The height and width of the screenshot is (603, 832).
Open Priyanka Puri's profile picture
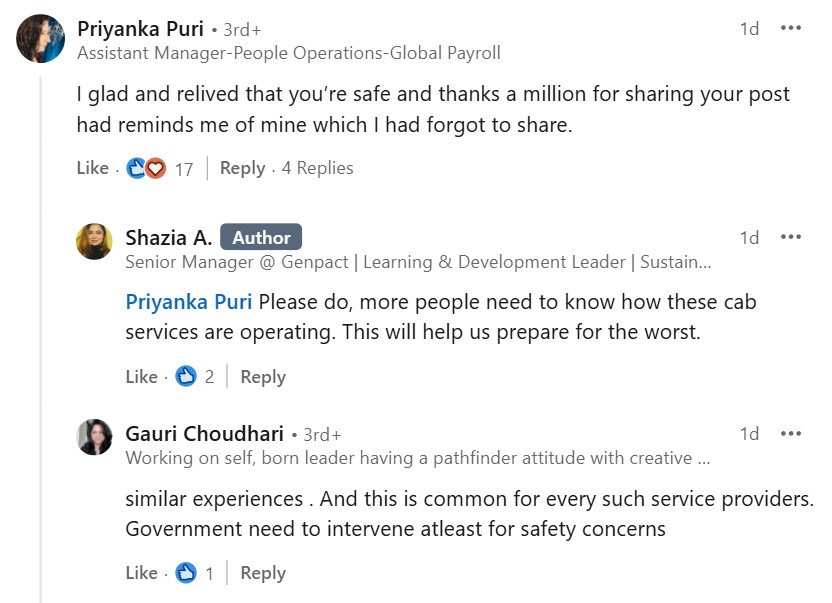(40, 39)
